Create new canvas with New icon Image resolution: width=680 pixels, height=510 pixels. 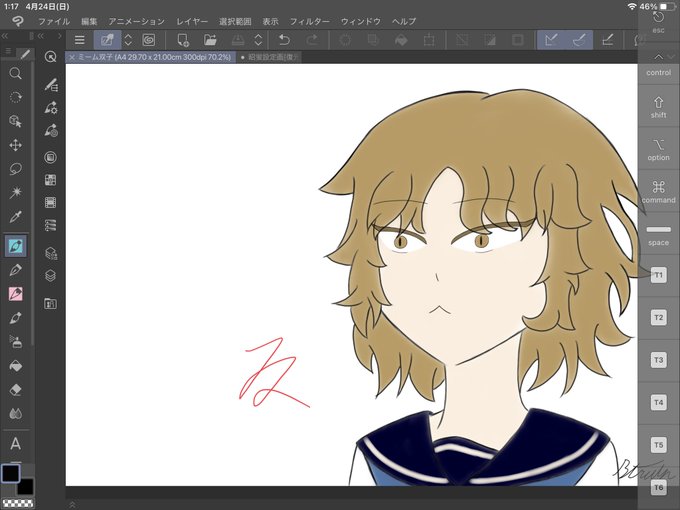(183, 40)
